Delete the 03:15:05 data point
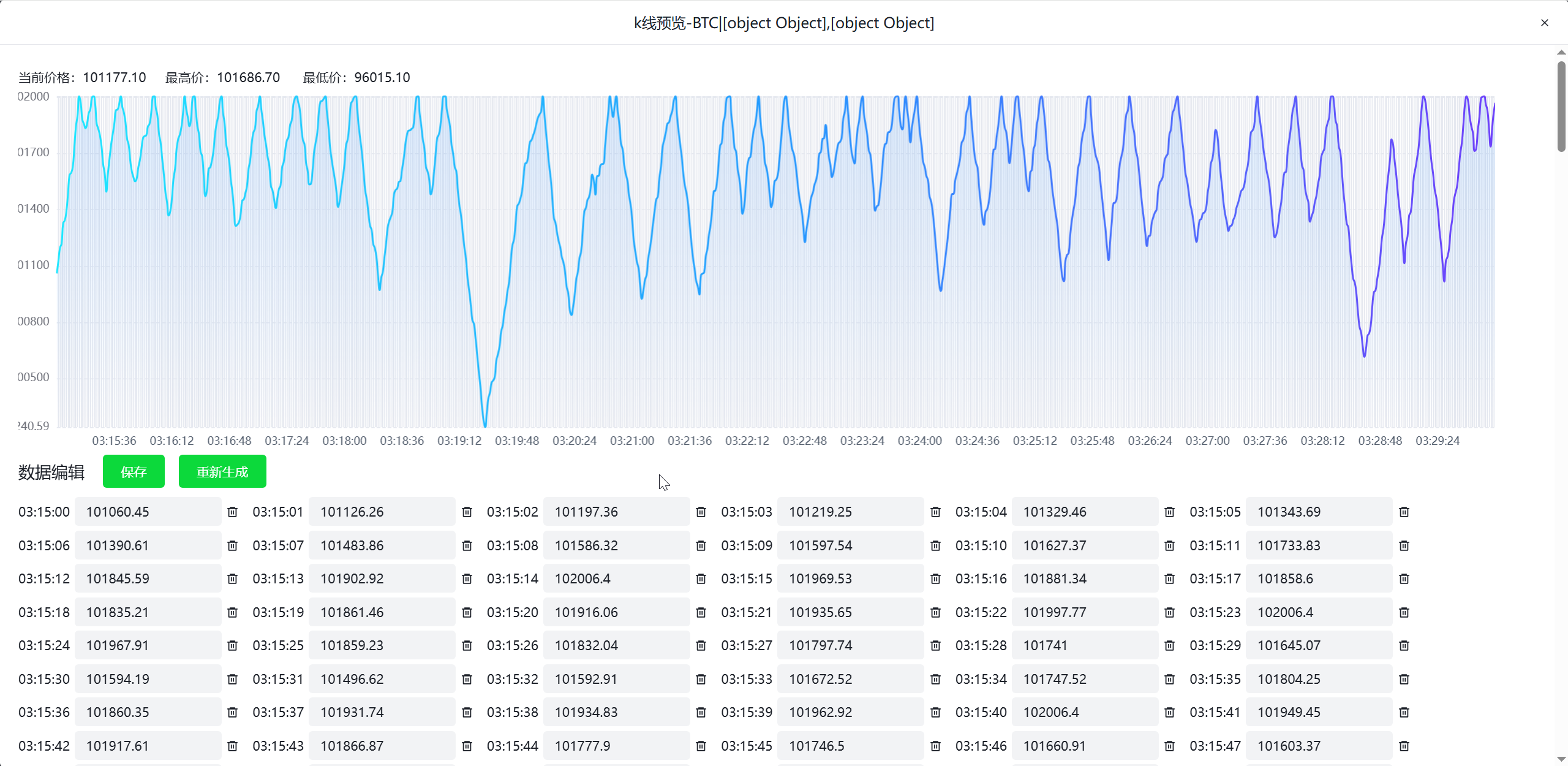Image resolution: width=1568 pixels, height=766 pixels. click(x=1404, y=512)
